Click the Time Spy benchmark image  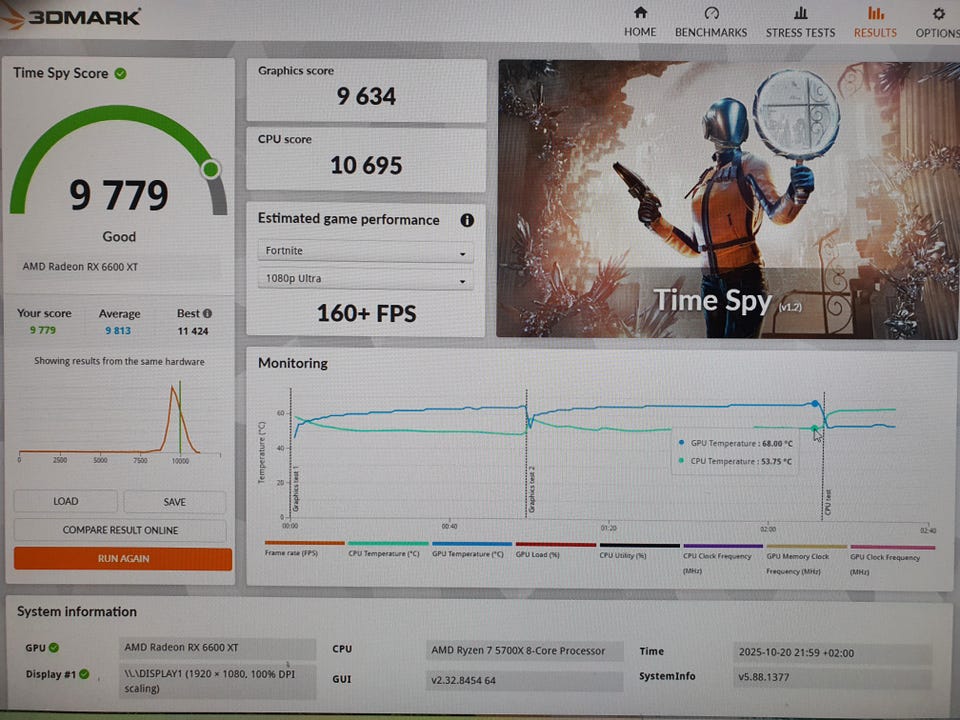[x=727, y=199]
